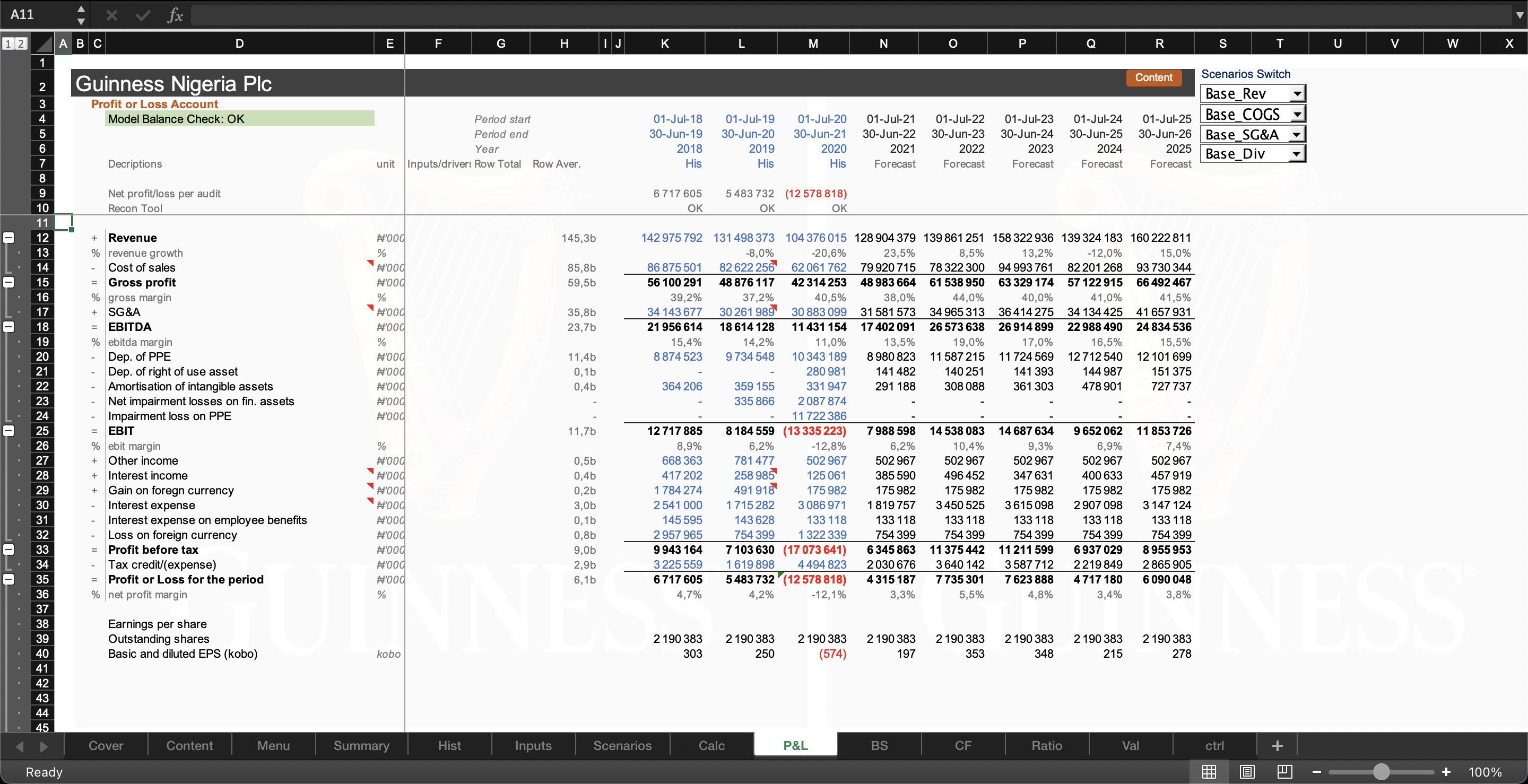This screenshot has height=784, width=1528.
Task: Click the orange Content button
Action: [x=1153, y=77]
